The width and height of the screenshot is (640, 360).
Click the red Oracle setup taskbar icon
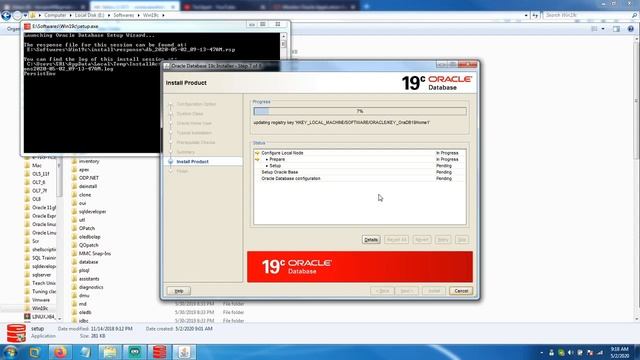(x=159, y=352)
